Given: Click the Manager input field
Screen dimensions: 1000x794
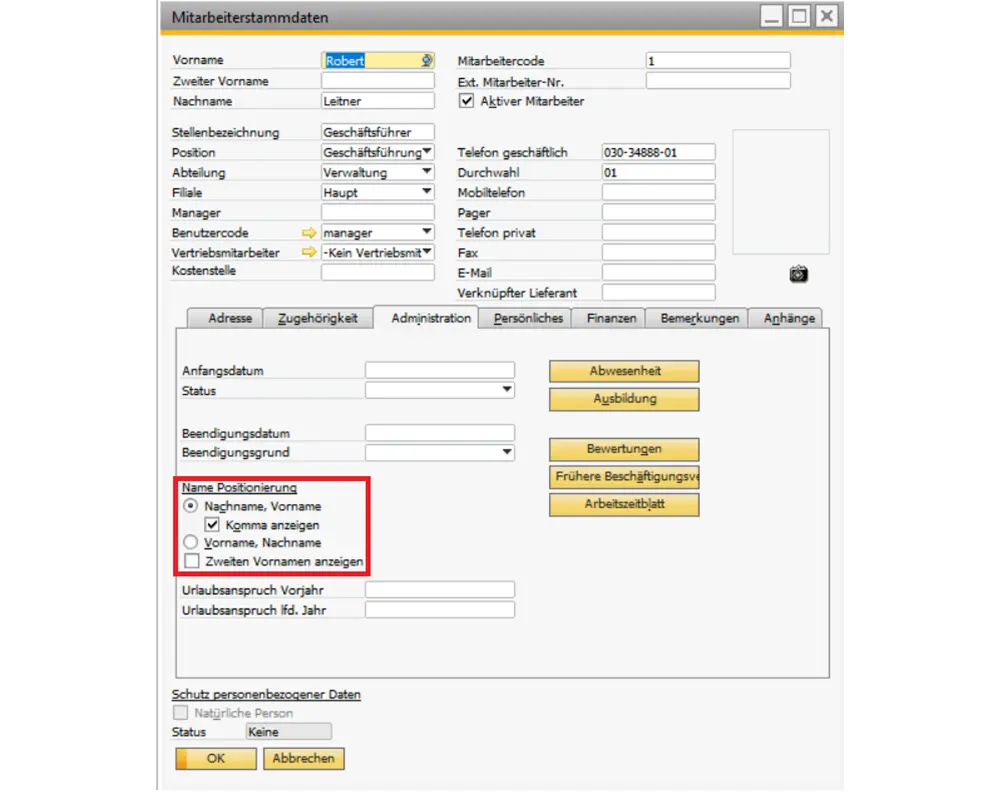Looking at the screenshot, I should [x=378, y=212].
